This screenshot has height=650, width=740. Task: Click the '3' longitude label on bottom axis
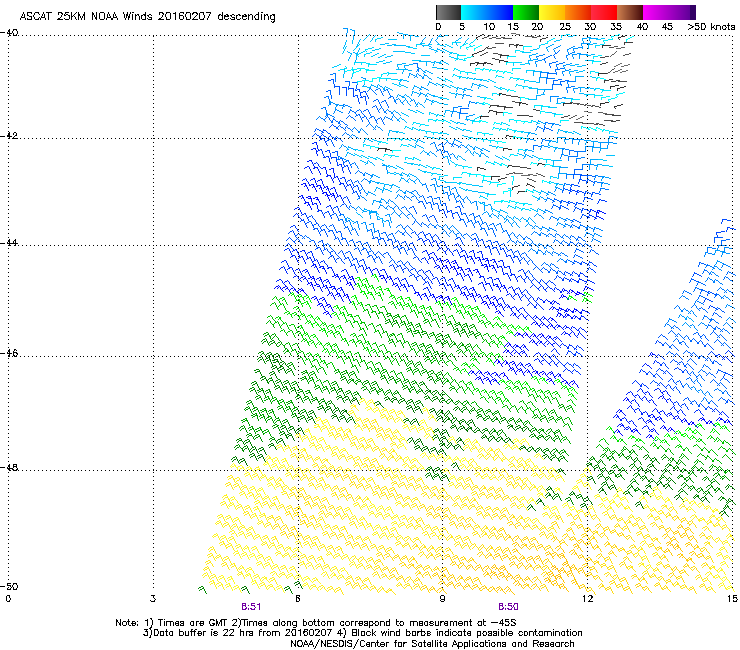(x=153, y=599)
